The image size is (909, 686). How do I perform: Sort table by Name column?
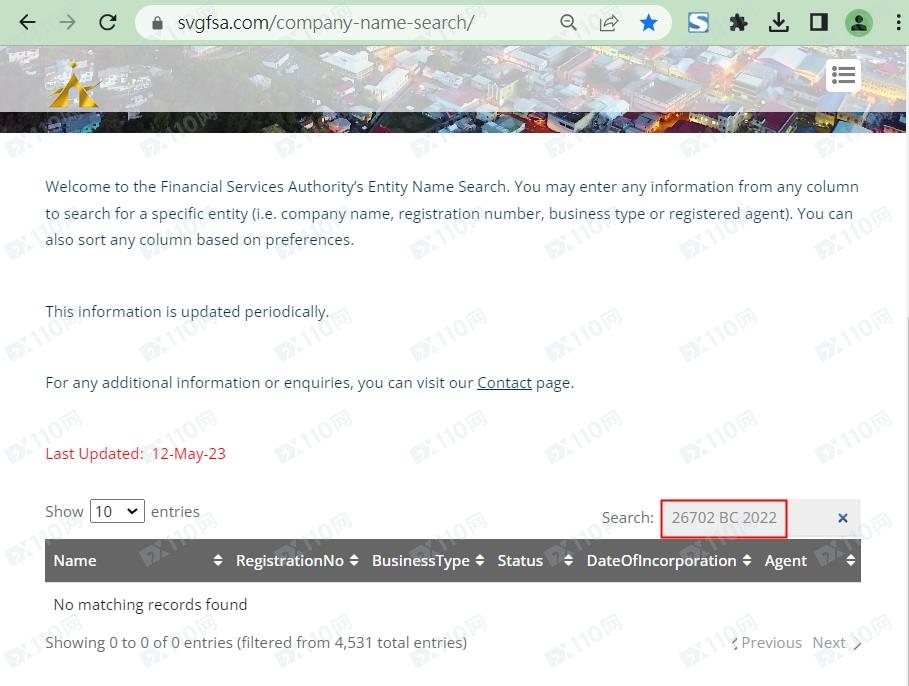pos(137,561)
